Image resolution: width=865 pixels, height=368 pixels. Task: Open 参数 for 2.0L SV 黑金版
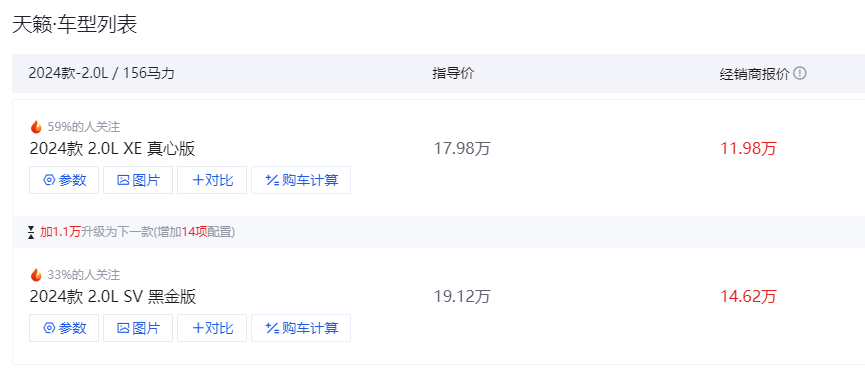coord(64,328)
